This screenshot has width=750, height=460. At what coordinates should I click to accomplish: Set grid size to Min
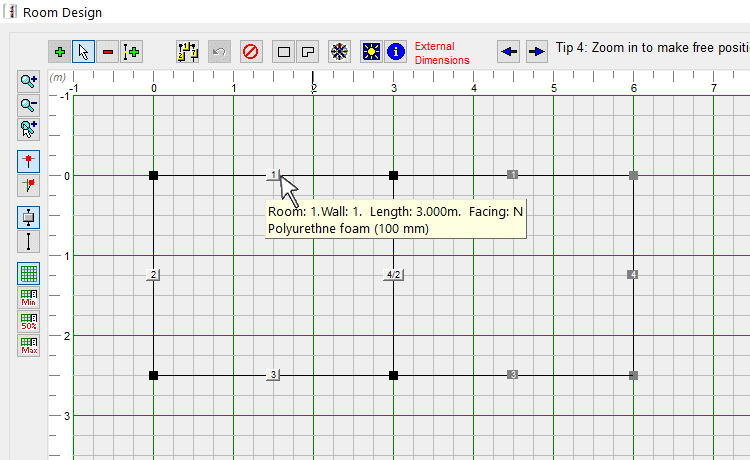pos(28,297)
